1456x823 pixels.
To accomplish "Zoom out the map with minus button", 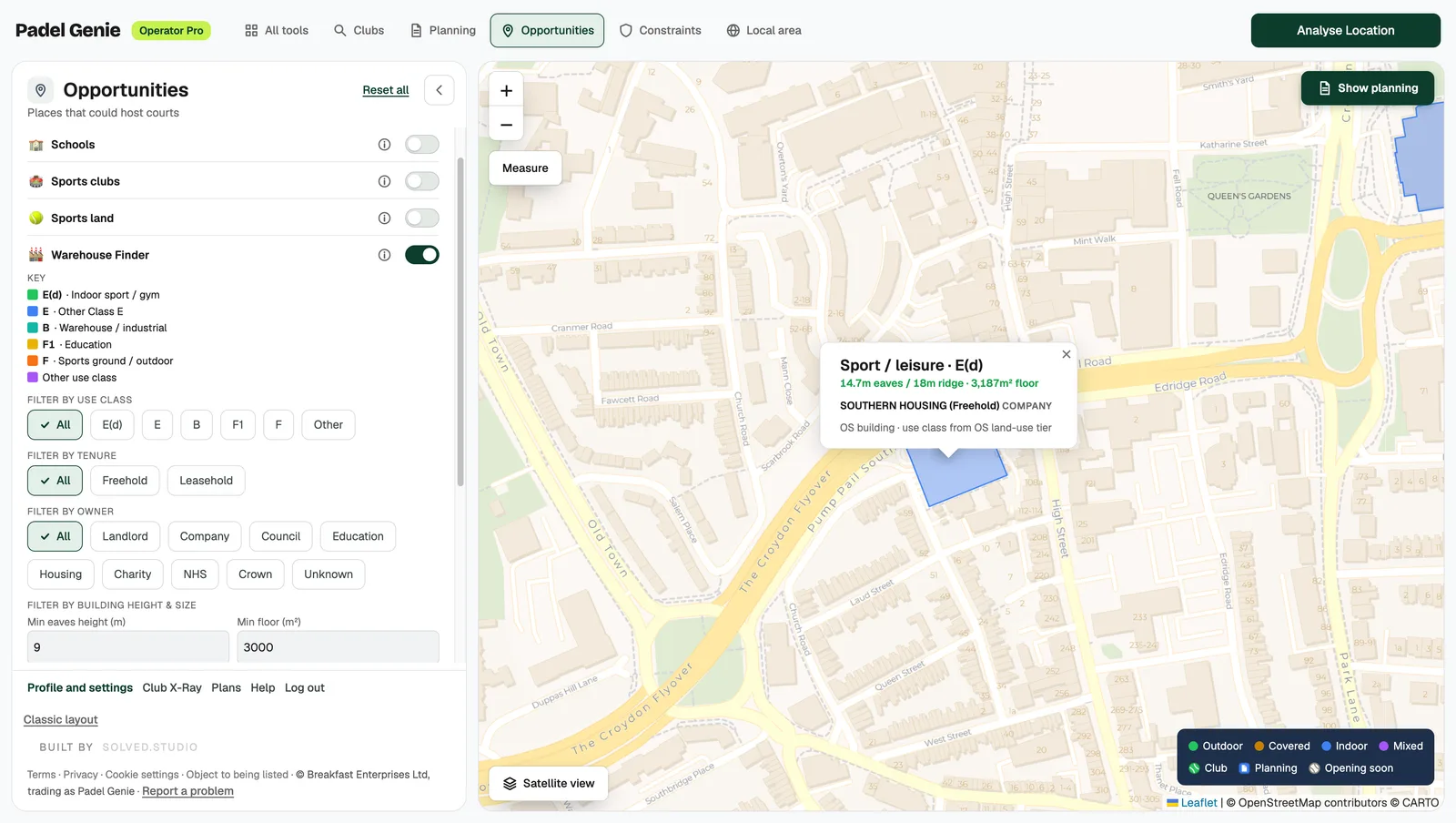I will (506, 125).
